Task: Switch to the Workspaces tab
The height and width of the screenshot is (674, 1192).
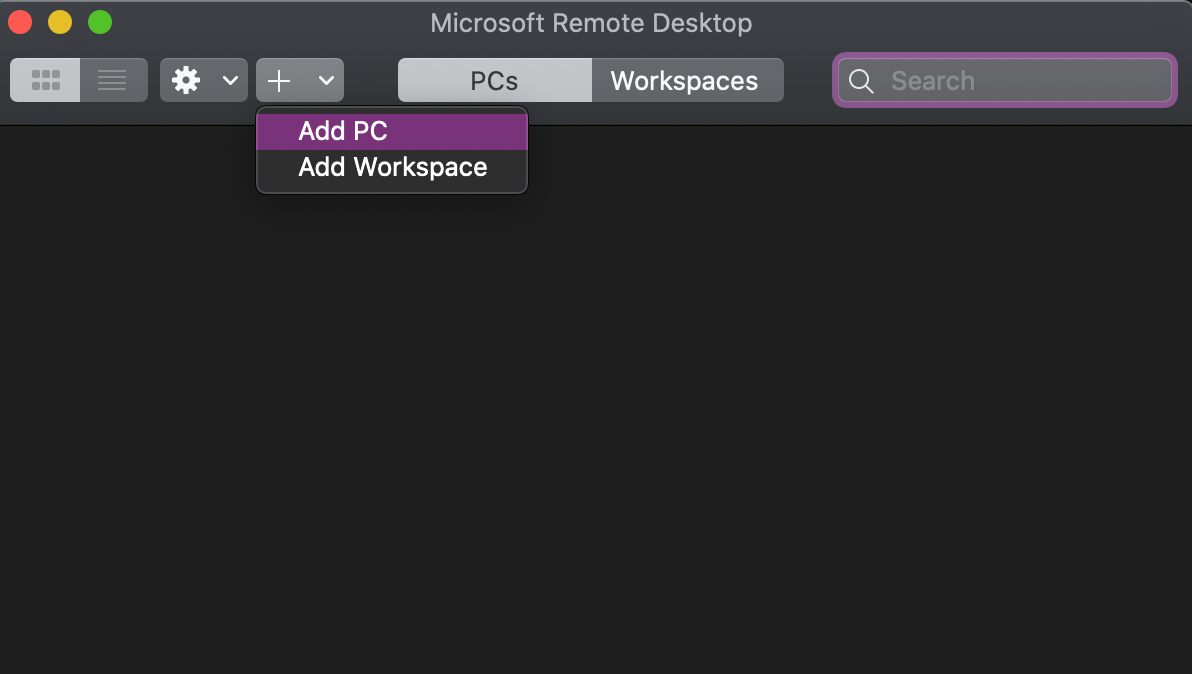Action: pyautogui.click(x=687, y=80)
